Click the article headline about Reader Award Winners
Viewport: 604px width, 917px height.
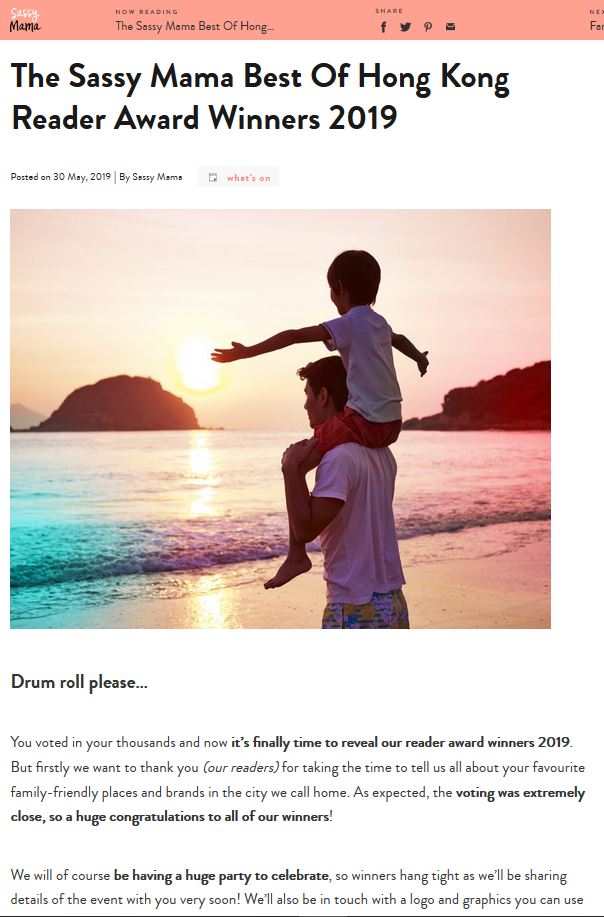click(x=260, y=97)
